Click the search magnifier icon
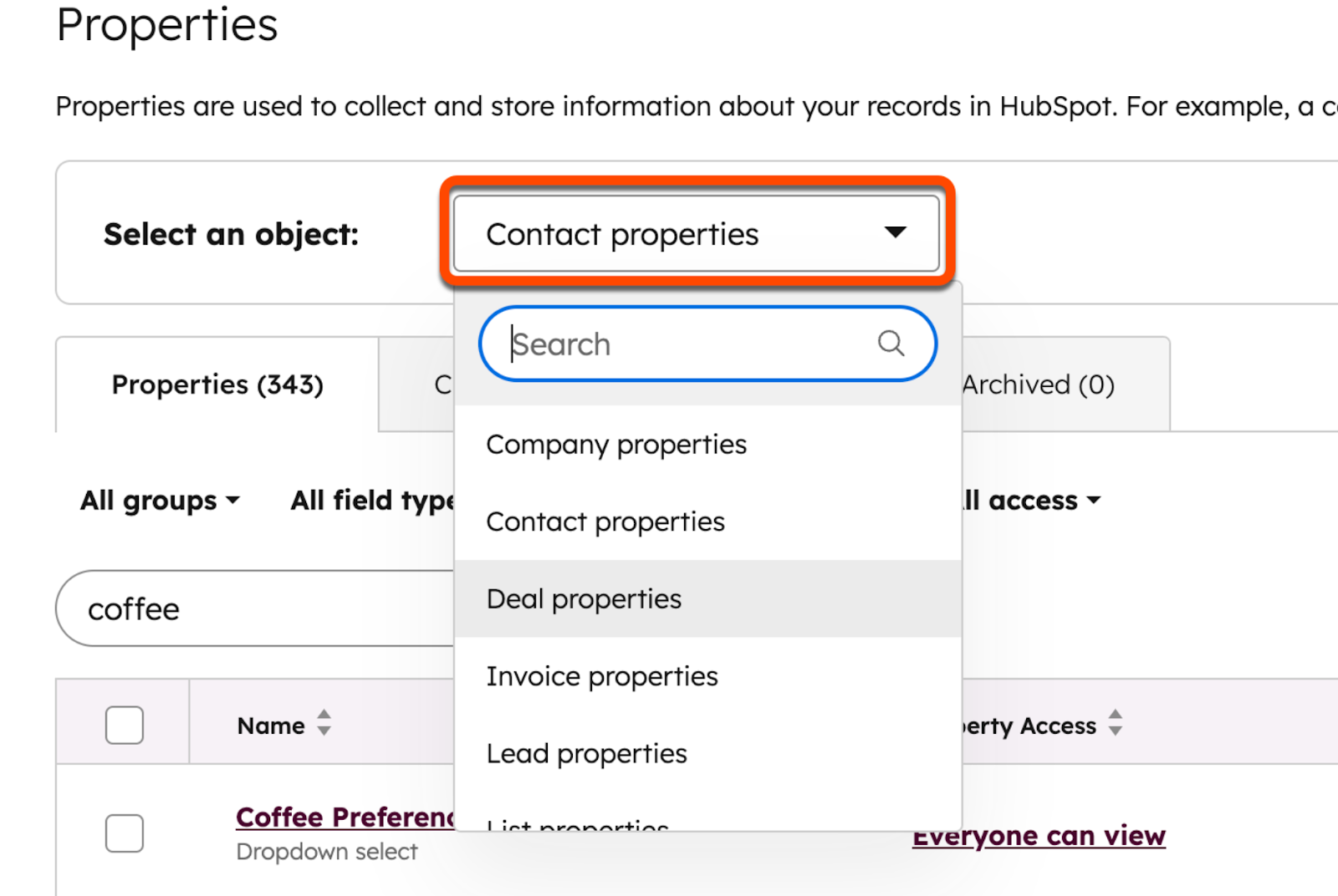Image resolution: width=1338 pixels, height=896 pixels. pos(889,343)
